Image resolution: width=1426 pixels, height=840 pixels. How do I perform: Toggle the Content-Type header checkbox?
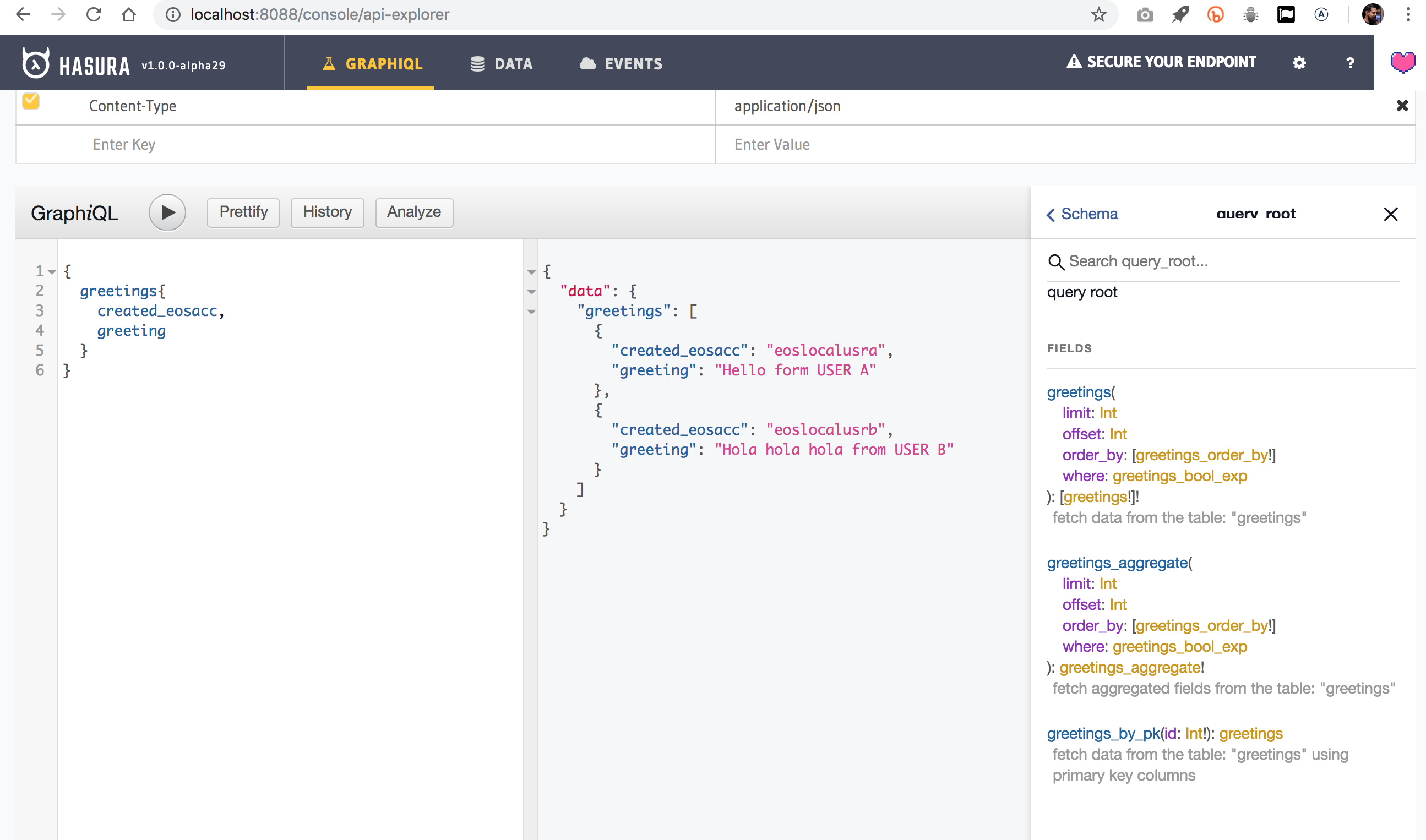pos(31,101)
